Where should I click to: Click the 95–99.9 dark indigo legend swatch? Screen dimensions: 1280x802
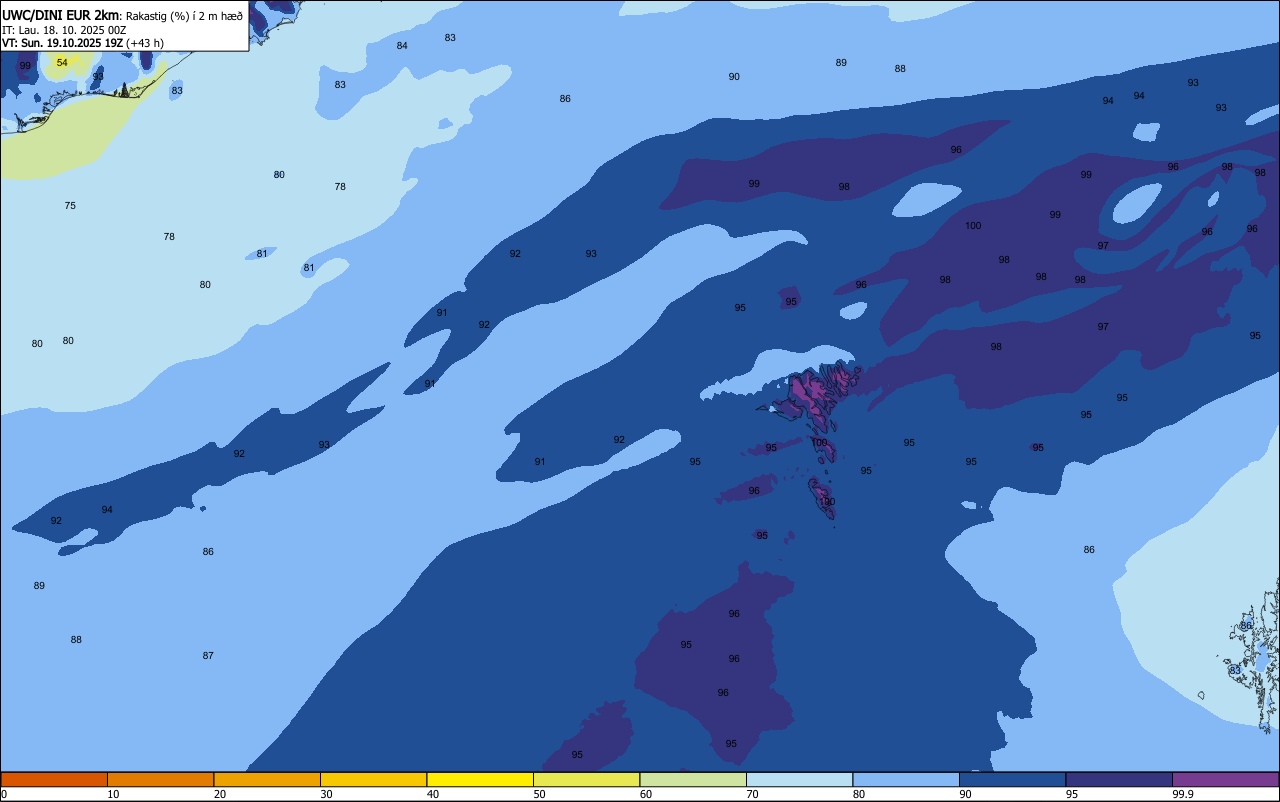click(1119, 779)
